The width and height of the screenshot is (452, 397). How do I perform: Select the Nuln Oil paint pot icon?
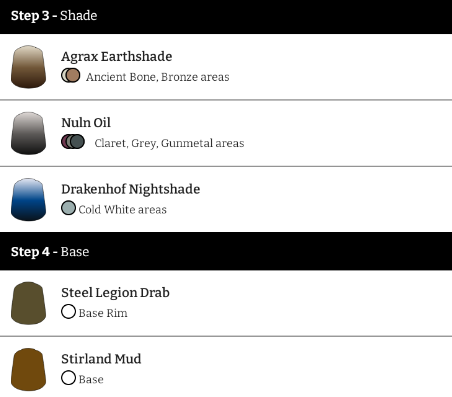(x=28, y=133)
